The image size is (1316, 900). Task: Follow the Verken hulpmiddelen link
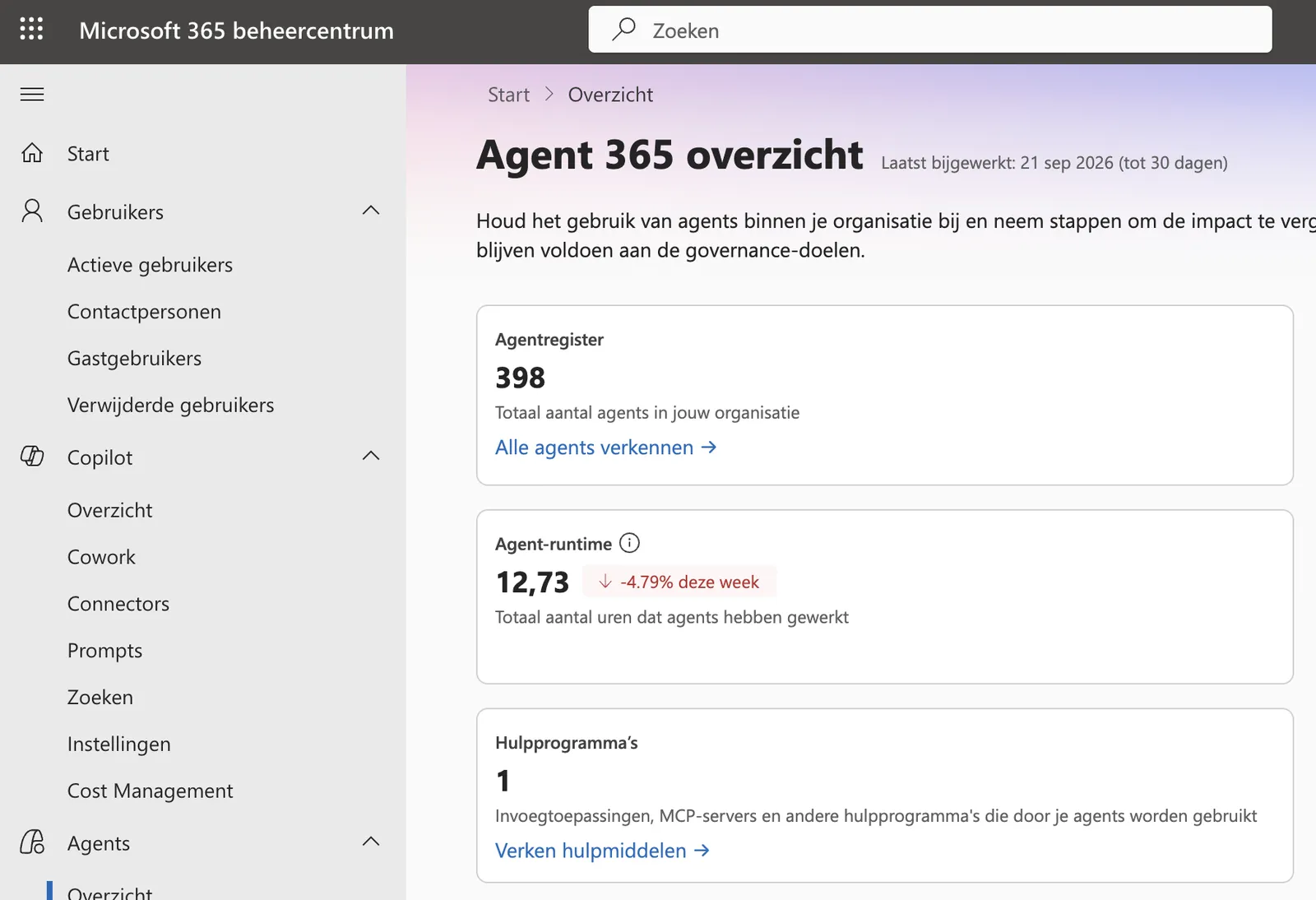pos(602,851)
